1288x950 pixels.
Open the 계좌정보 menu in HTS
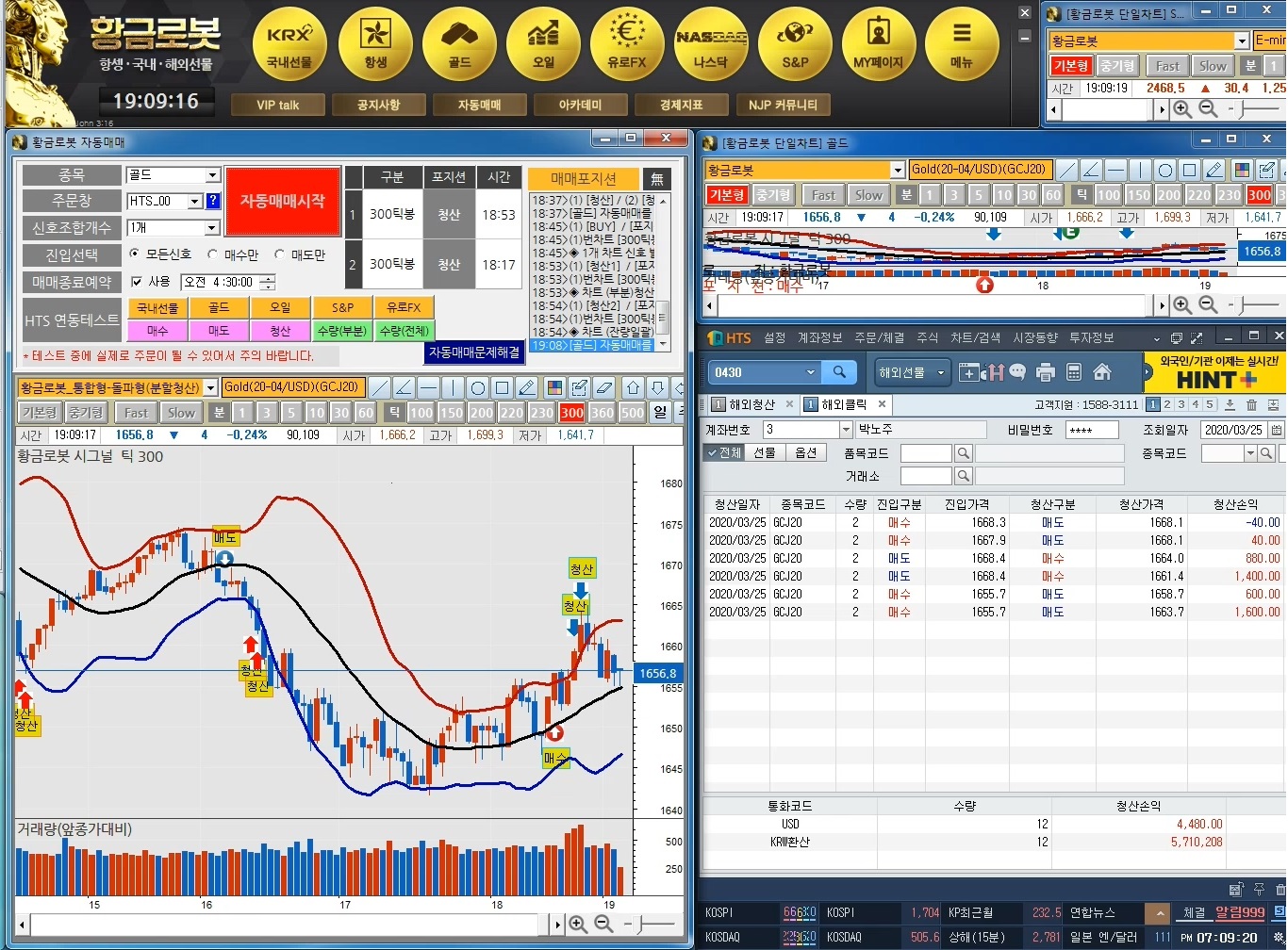click(x=820, y=337)
